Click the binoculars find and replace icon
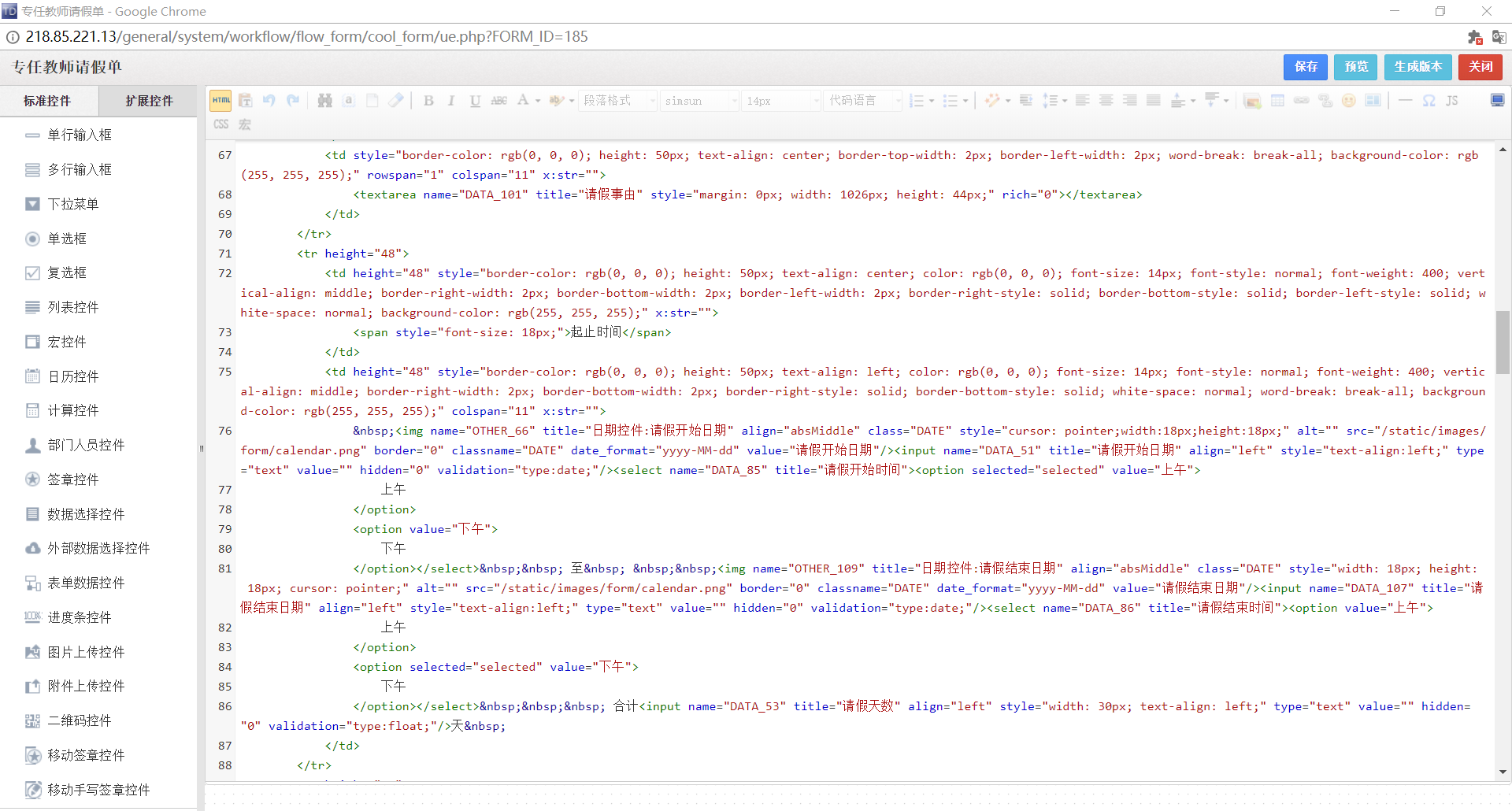 [324, 101]
